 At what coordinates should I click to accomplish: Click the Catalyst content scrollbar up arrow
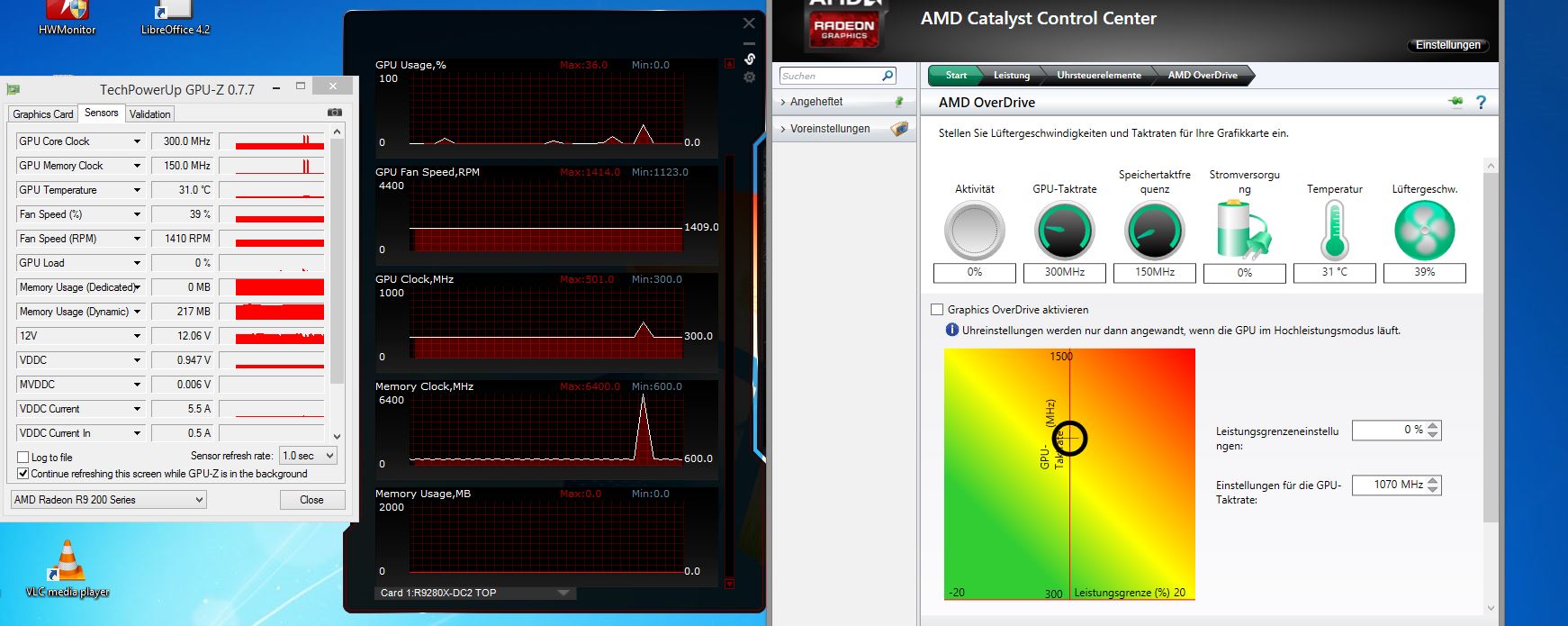[1491, 167]
